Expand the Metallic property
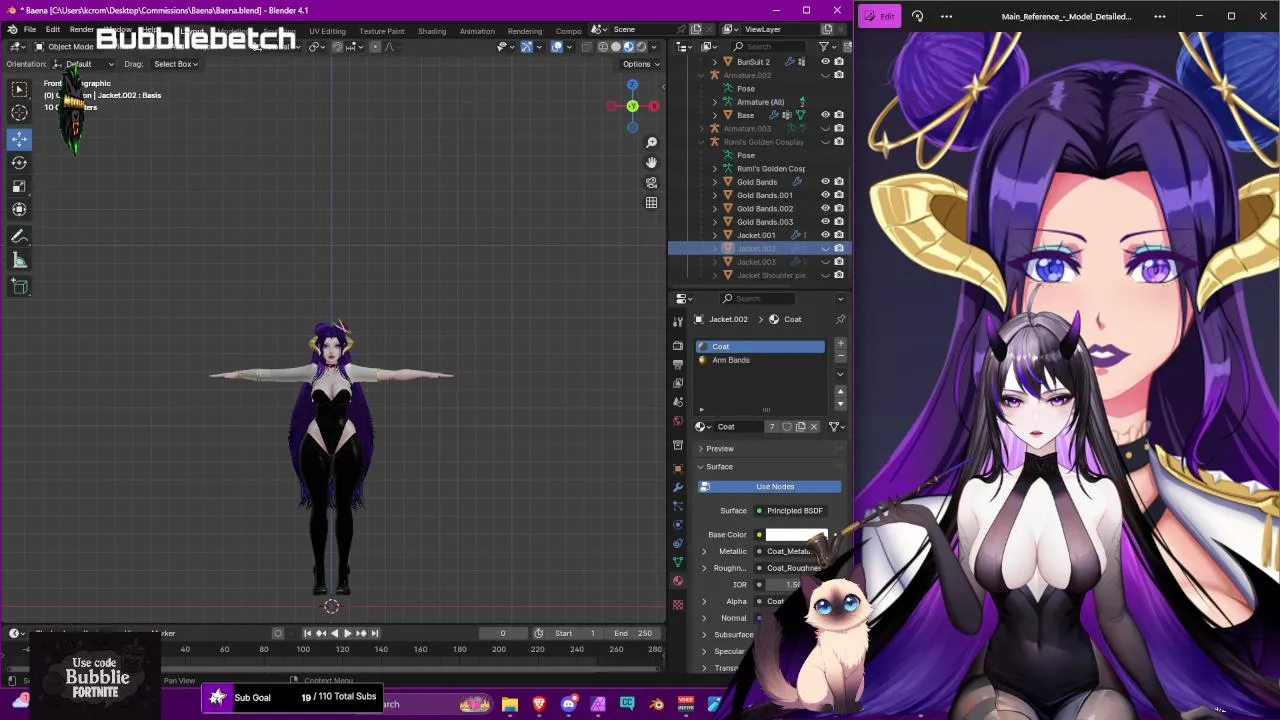The width and height of the screenshot is (1280, 720). (x=704, y=551)
